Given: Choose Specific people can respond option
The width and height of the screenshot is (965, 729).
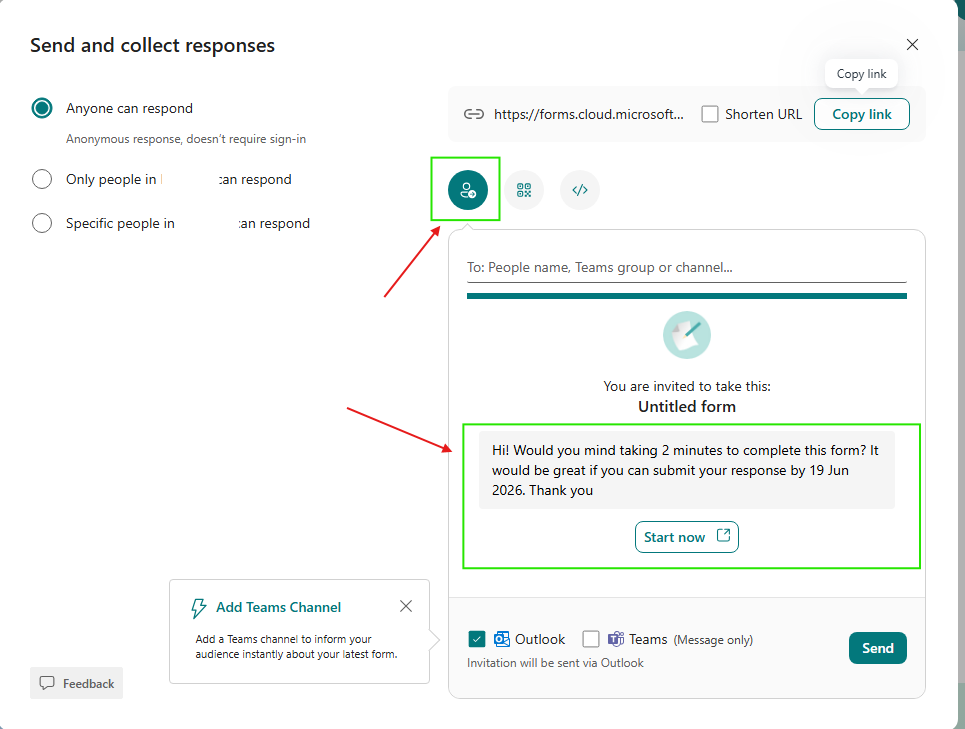Looking at the screenshot, I should (42, 223).
